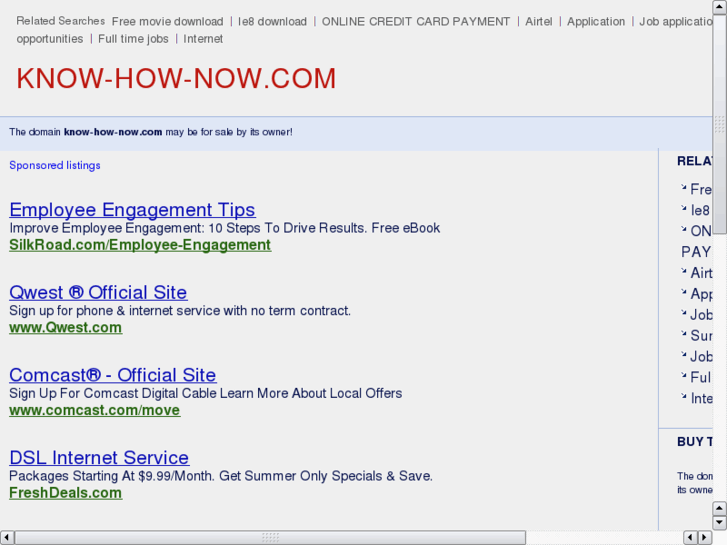
Task: Open the Employee Engagement Tips link
Action: coord(132,210)
